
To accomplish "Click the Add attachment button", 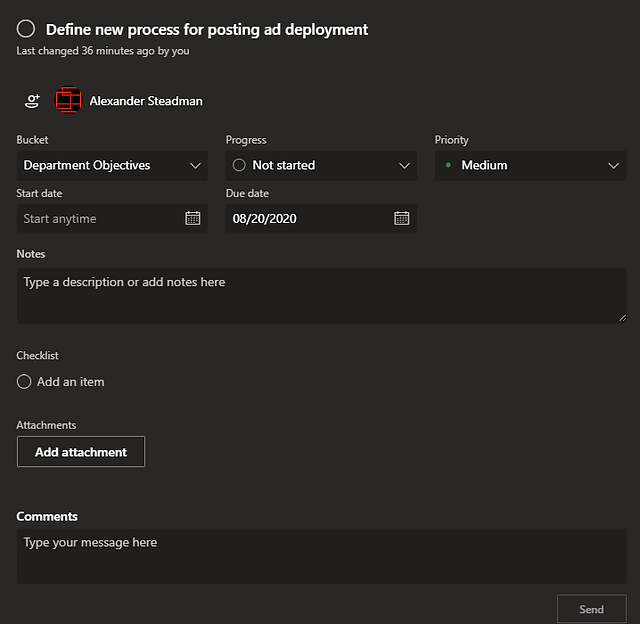I will [x=81, y=452].
